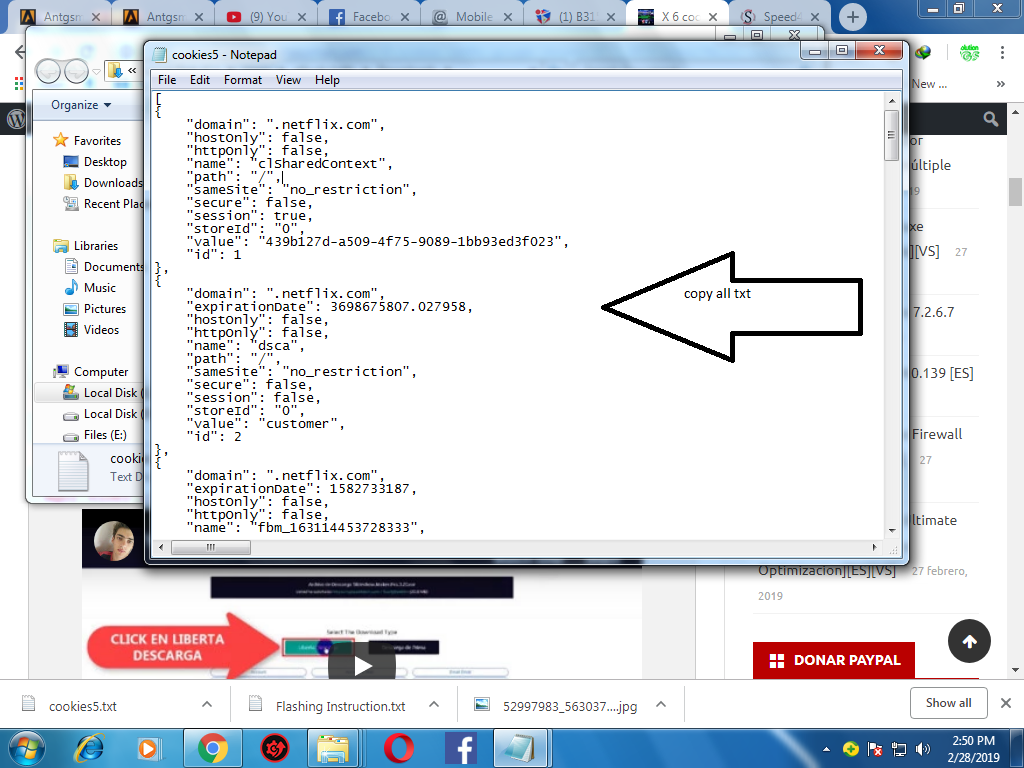Image resolution: width=1024 pixels, height=768 pixels.
Task: Click Notepad scroll up arrow
Action: [891, 101]
